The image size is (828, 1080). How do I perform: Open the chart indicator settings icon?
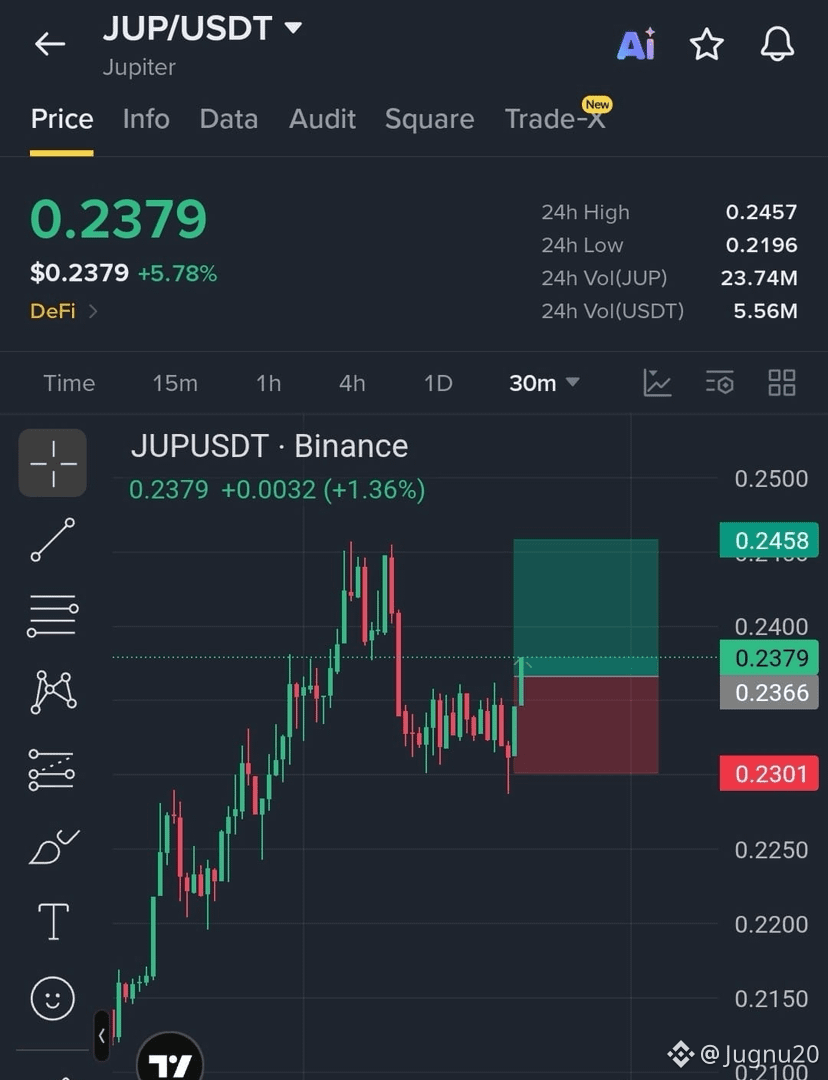(x=719, y=382)
